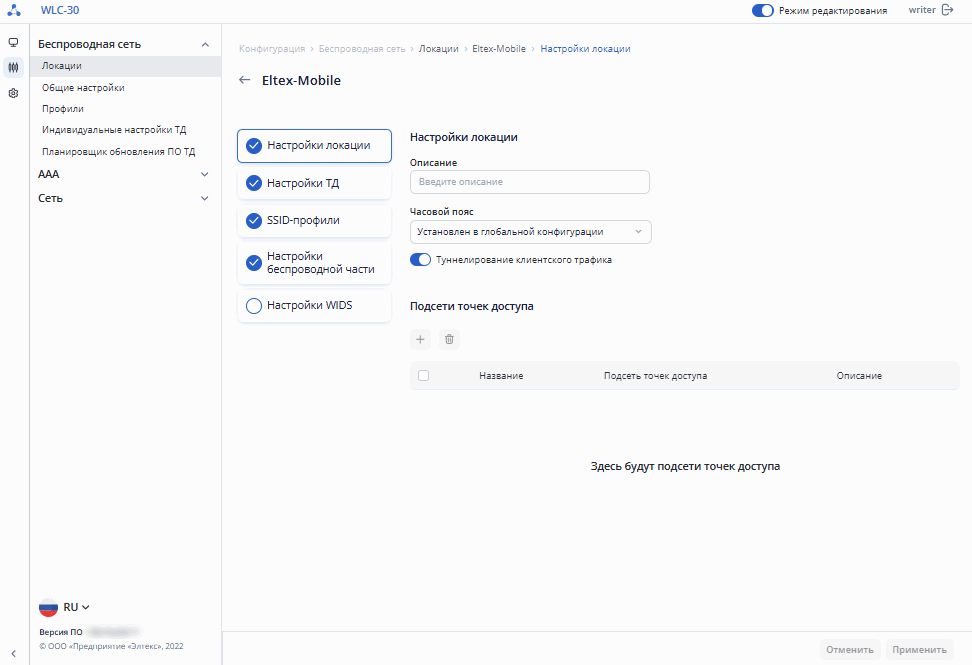Viewport: 972px width, 665px height.
Task: Click the Описание input field
Action: 529,182
